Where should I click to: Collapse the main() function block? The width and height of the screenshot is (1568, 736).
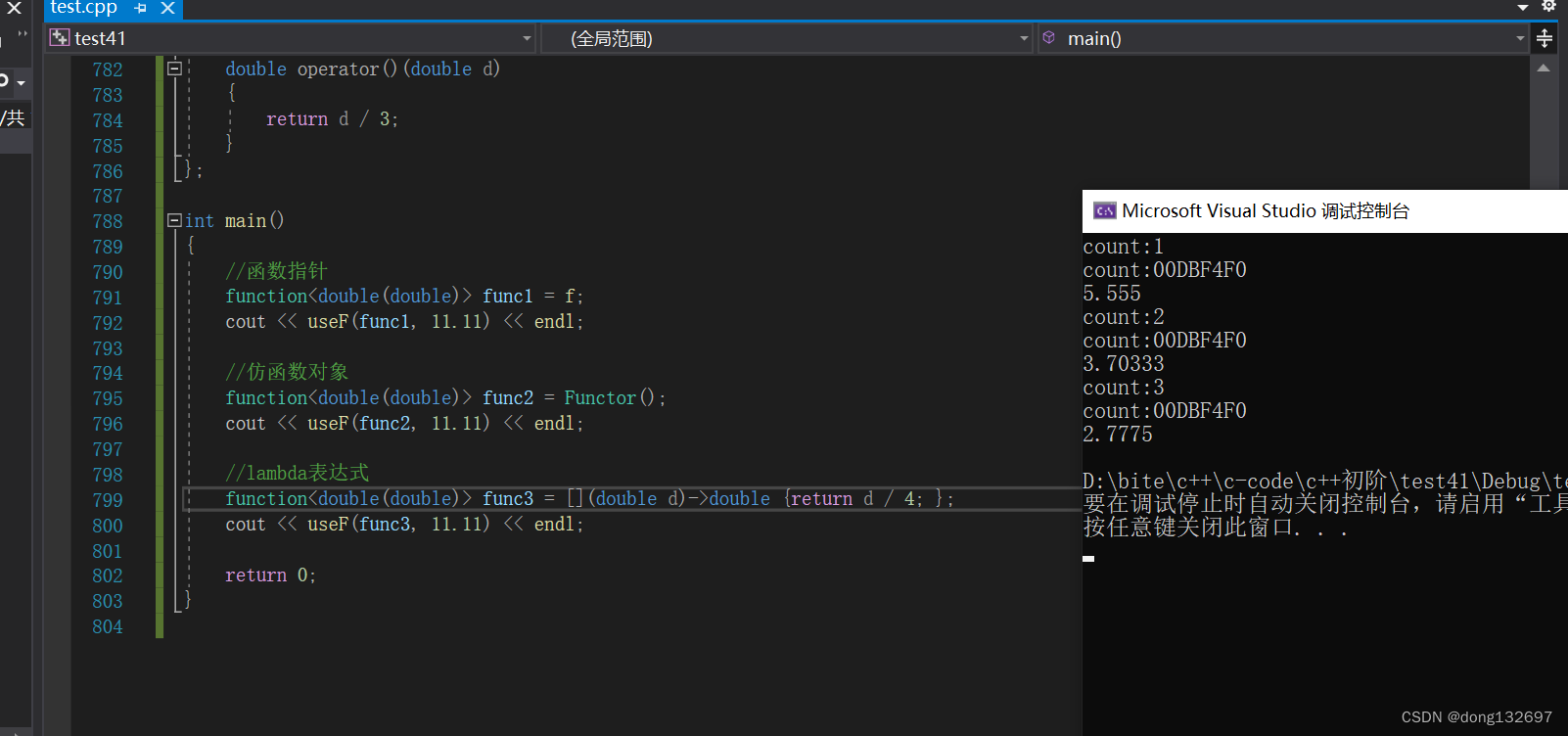tap(174, 220)
